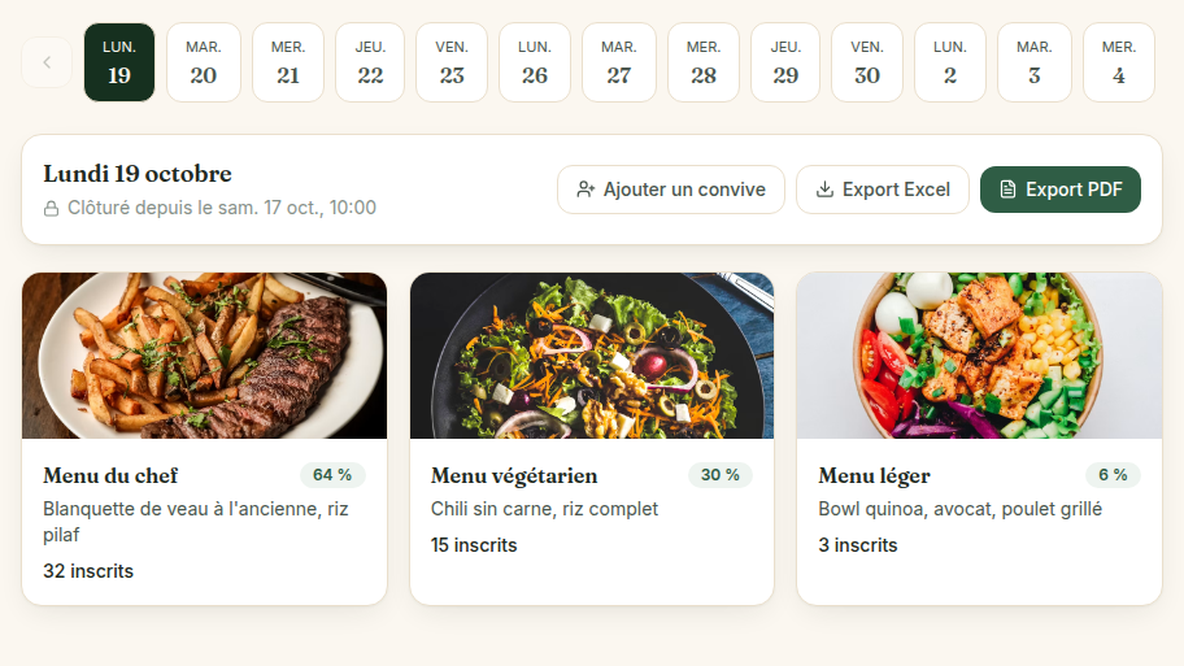Open the Menu du chef steak photo
Screen dimensions: 1184x666
pyautogui.click(x=205, y=356)
